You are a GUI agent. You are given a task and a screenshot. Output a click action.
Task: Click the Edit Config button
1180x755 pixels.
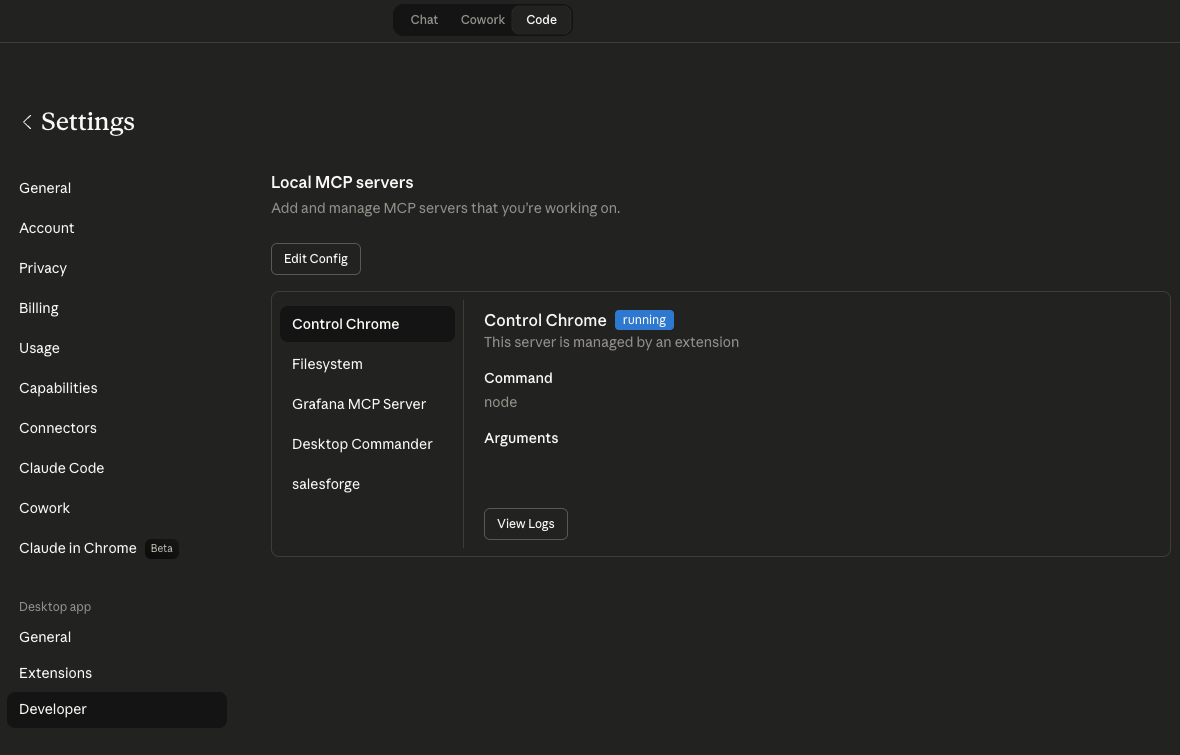pyautogui.click(x=315, y=259)
